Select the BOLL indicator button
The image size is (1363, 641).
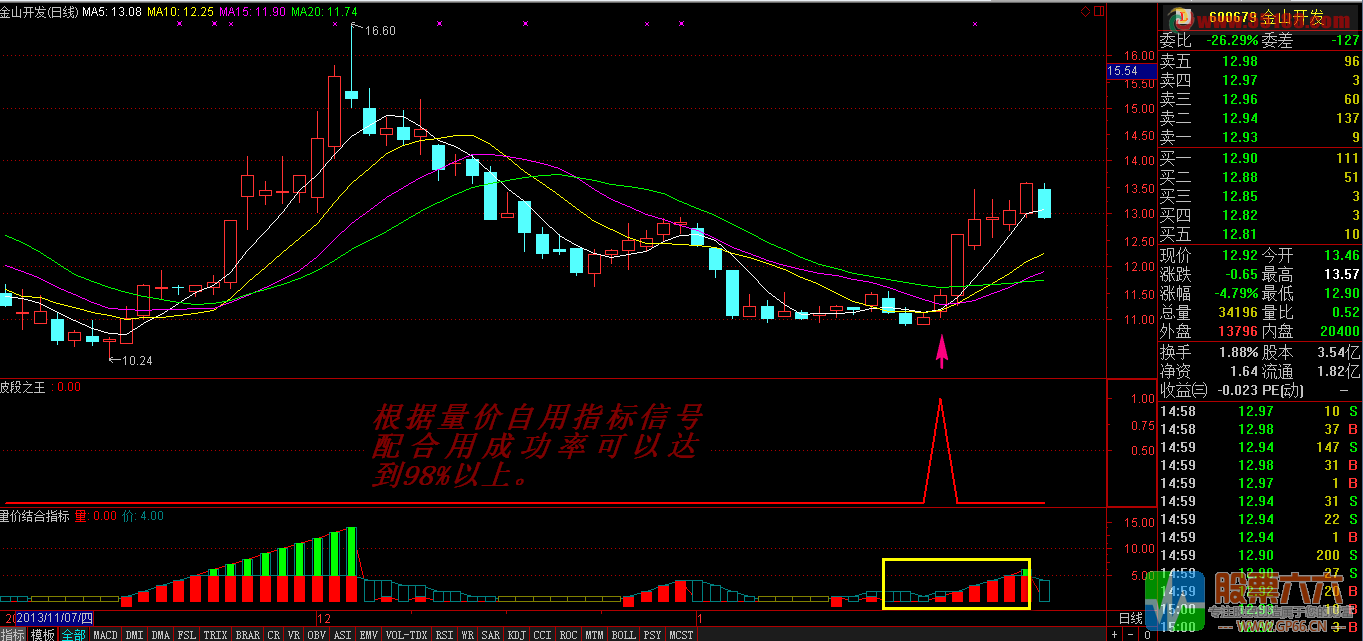click(x=623, y=634)
